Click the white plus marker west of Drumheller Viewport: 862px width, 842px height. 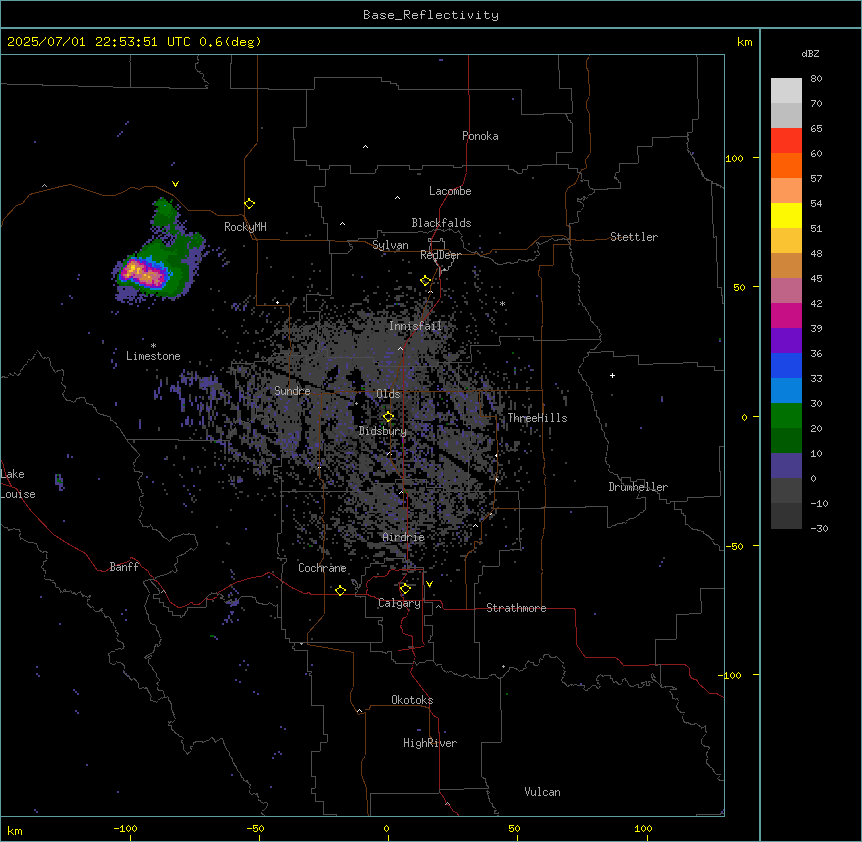click(x=612, y=375)
